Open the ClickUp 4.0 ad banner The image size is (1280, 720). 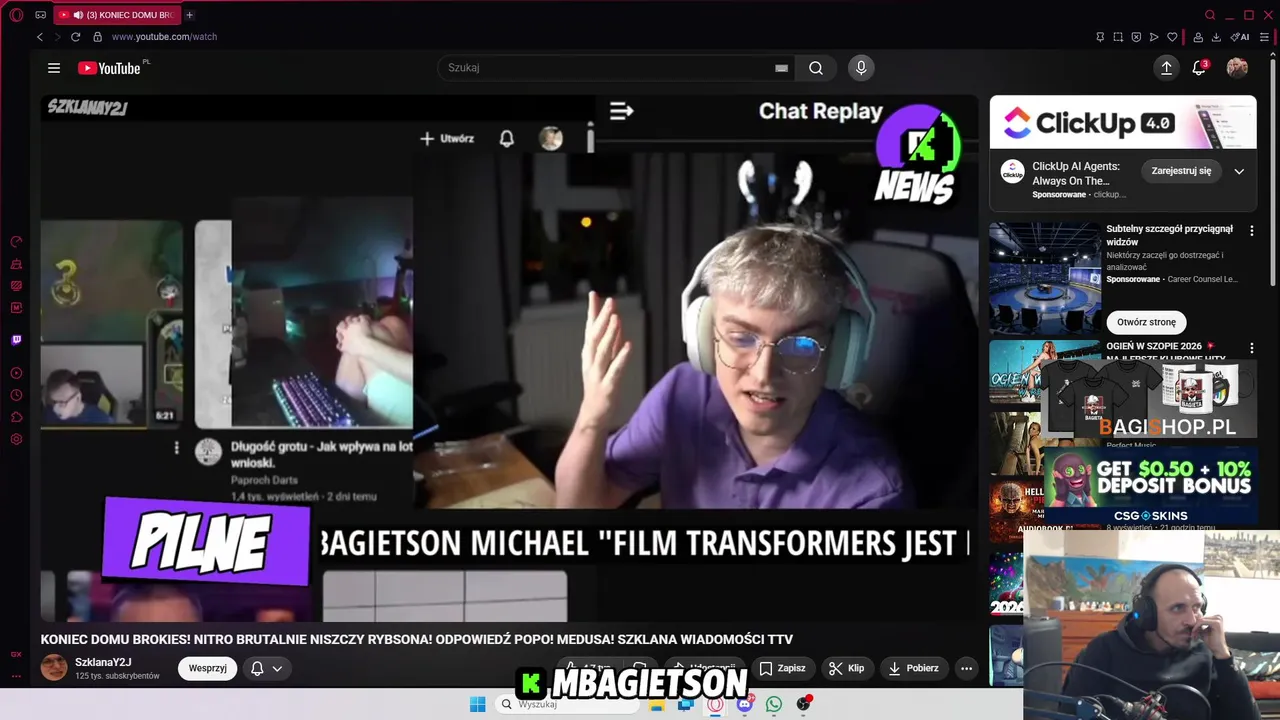1123,122
